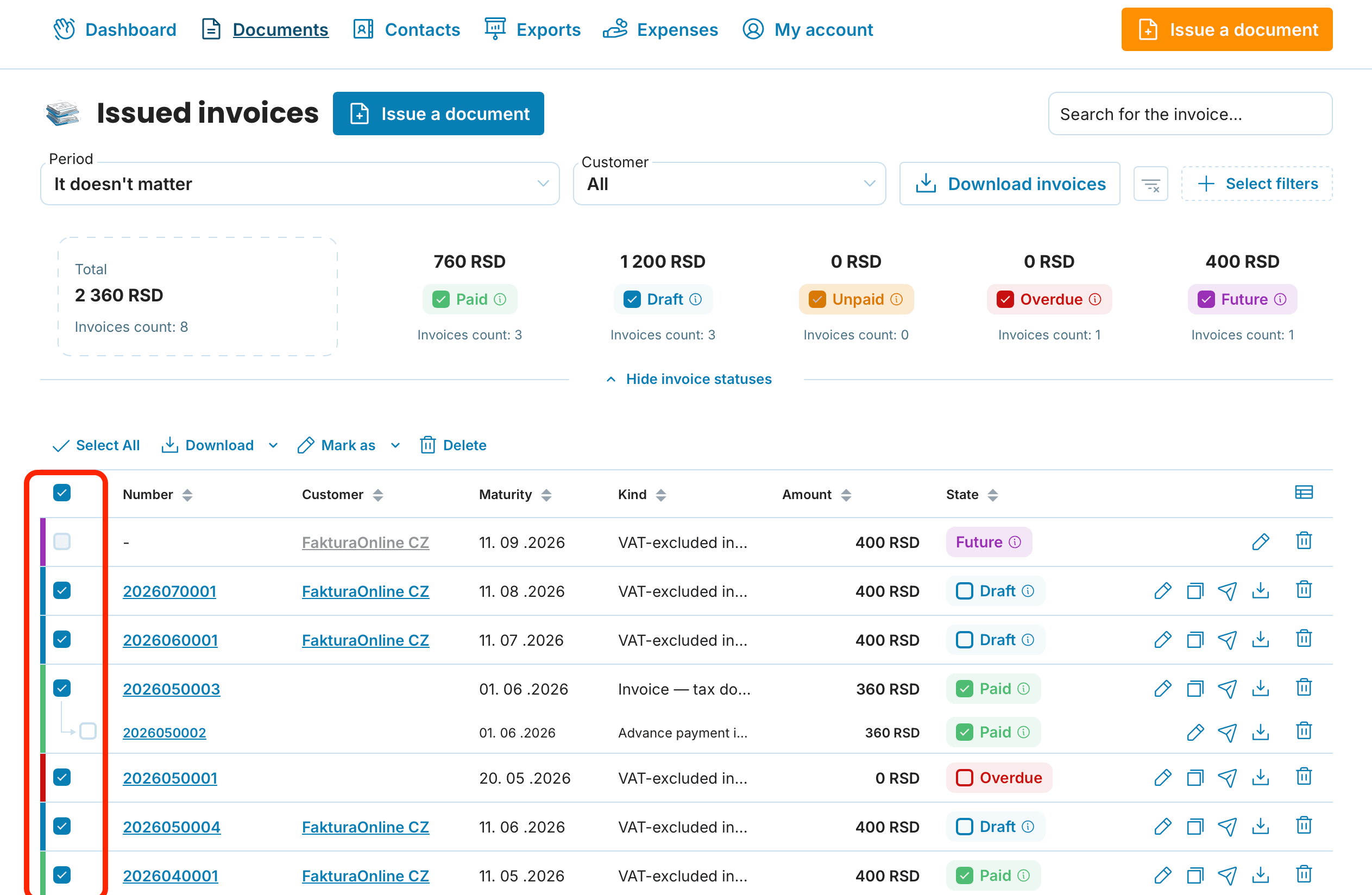Screen dimensions: 1372x895
Task: Send invoice 2026070001 with paper plane icon
Action: [1228, 591]
